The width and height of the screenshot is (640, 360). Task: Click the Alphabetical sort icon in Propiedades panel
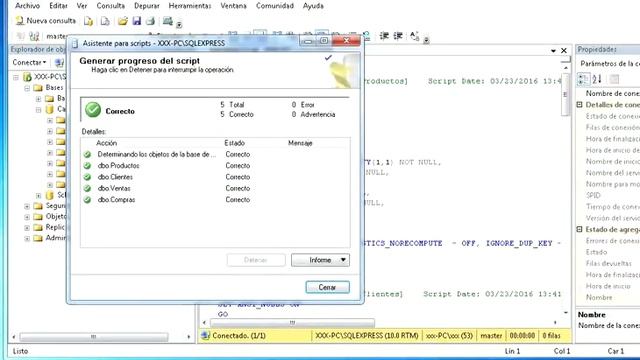(597, 79)
